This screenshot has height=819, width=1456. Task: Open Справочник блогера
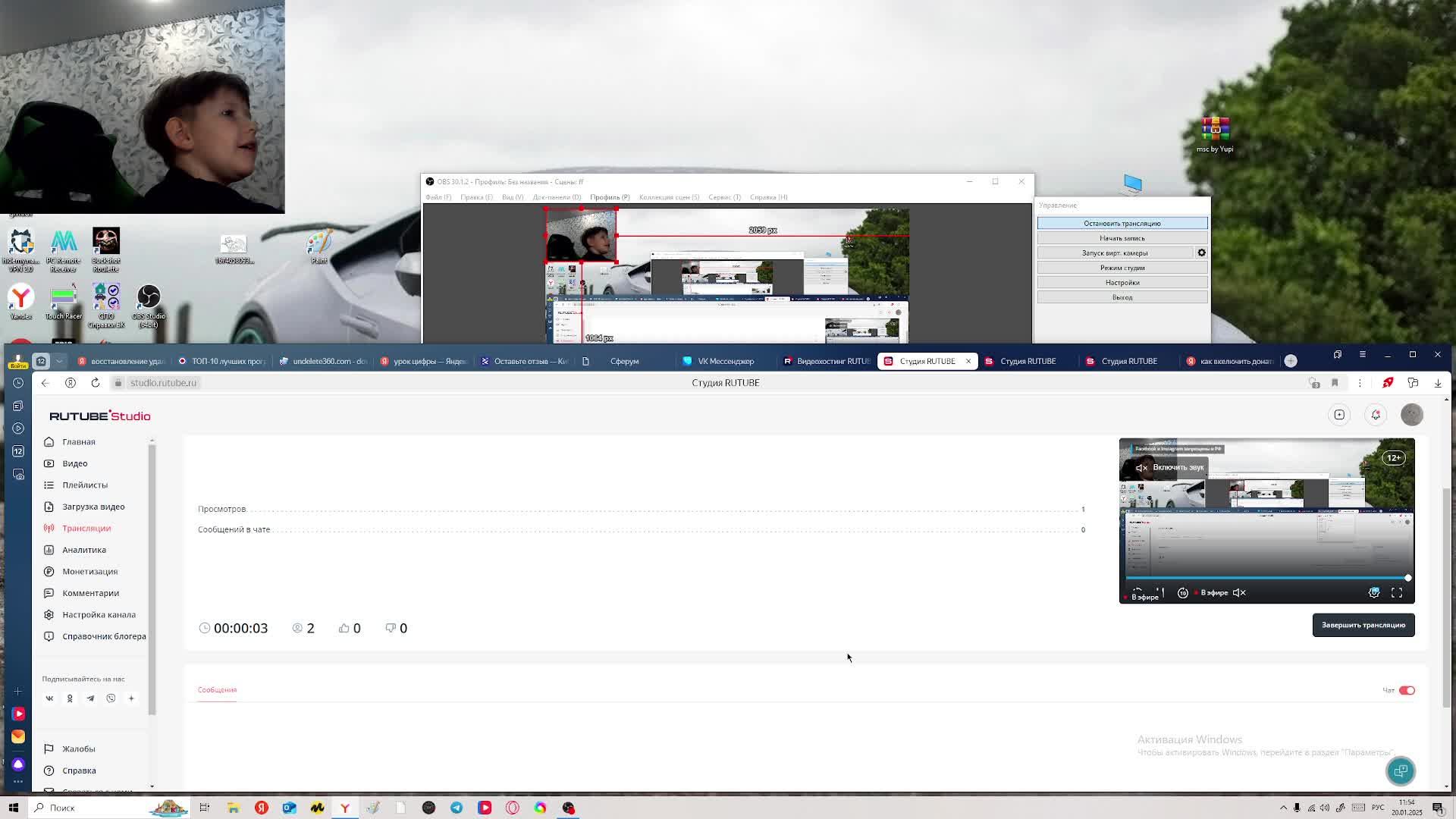click(104, 636)
